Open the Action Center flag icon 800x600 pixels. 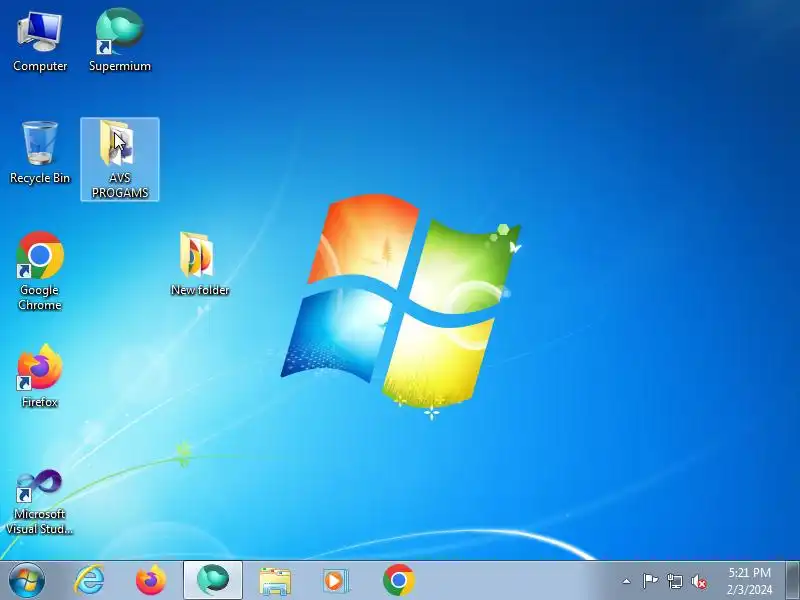click(x=650, y=581)
